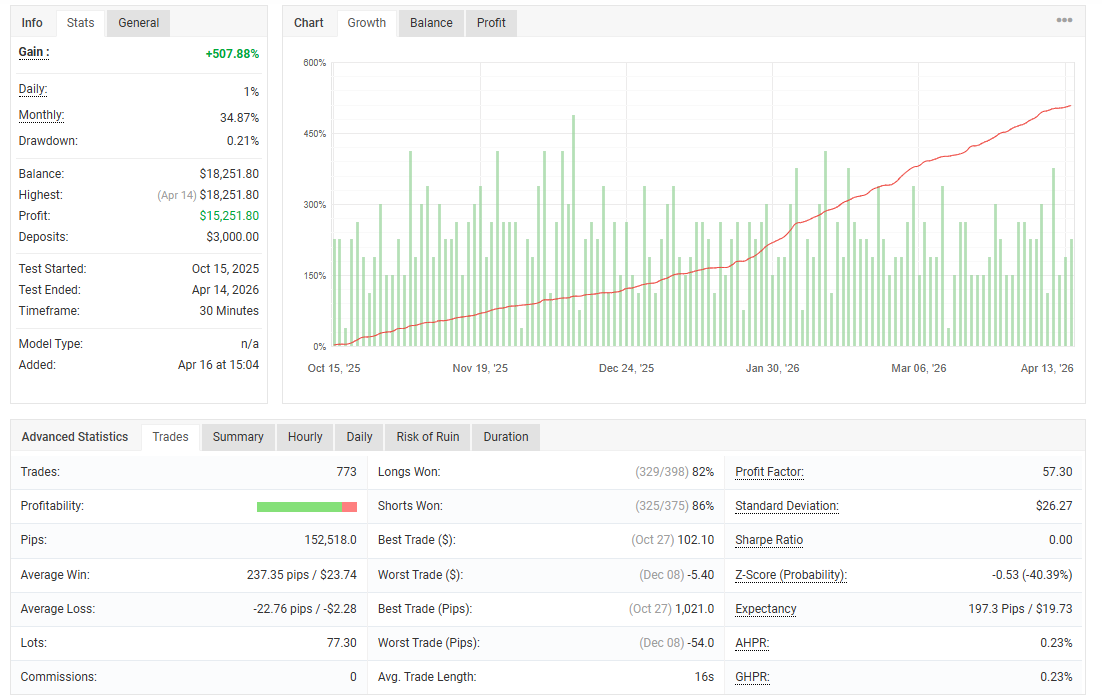Click the deposits value $3,000.00
The height and width of the screenshot is (700, 1102).
tap(233, 237)
